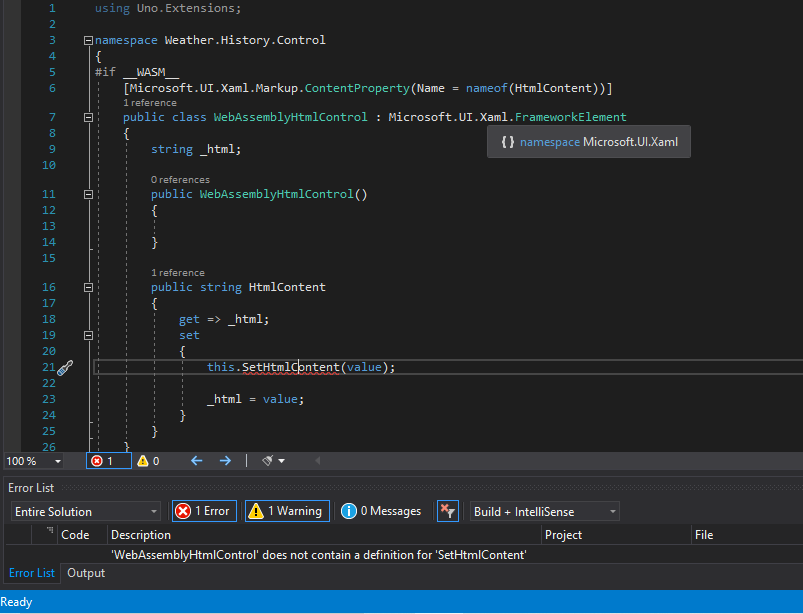803x614 pixels.
Task: Click the clear messages broom icon
Action: coord(266,461)
